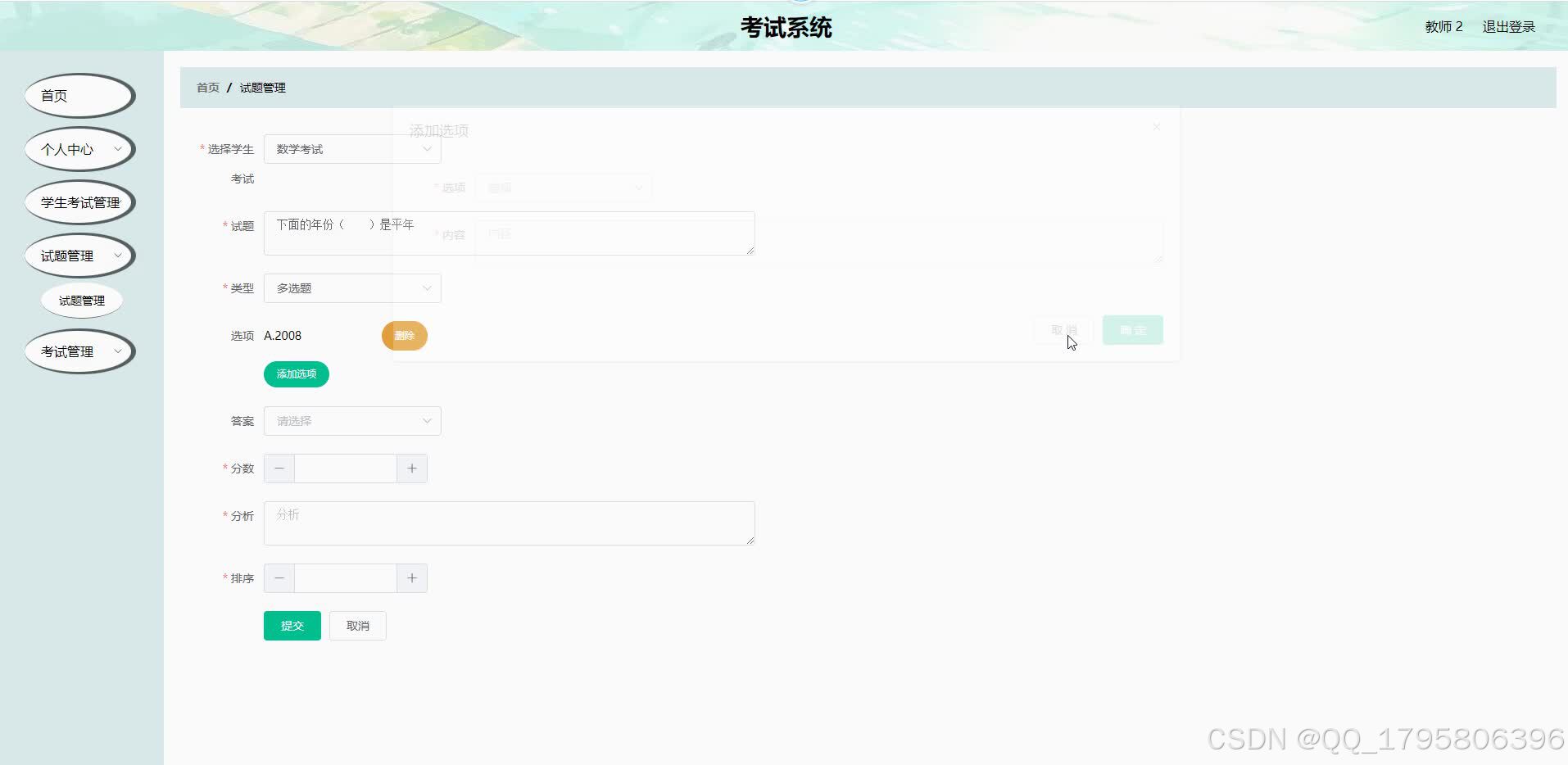This screenshot has width=1568, height=765.
Task: Click 取消 next to 提交
Action: tap(358, 626)
